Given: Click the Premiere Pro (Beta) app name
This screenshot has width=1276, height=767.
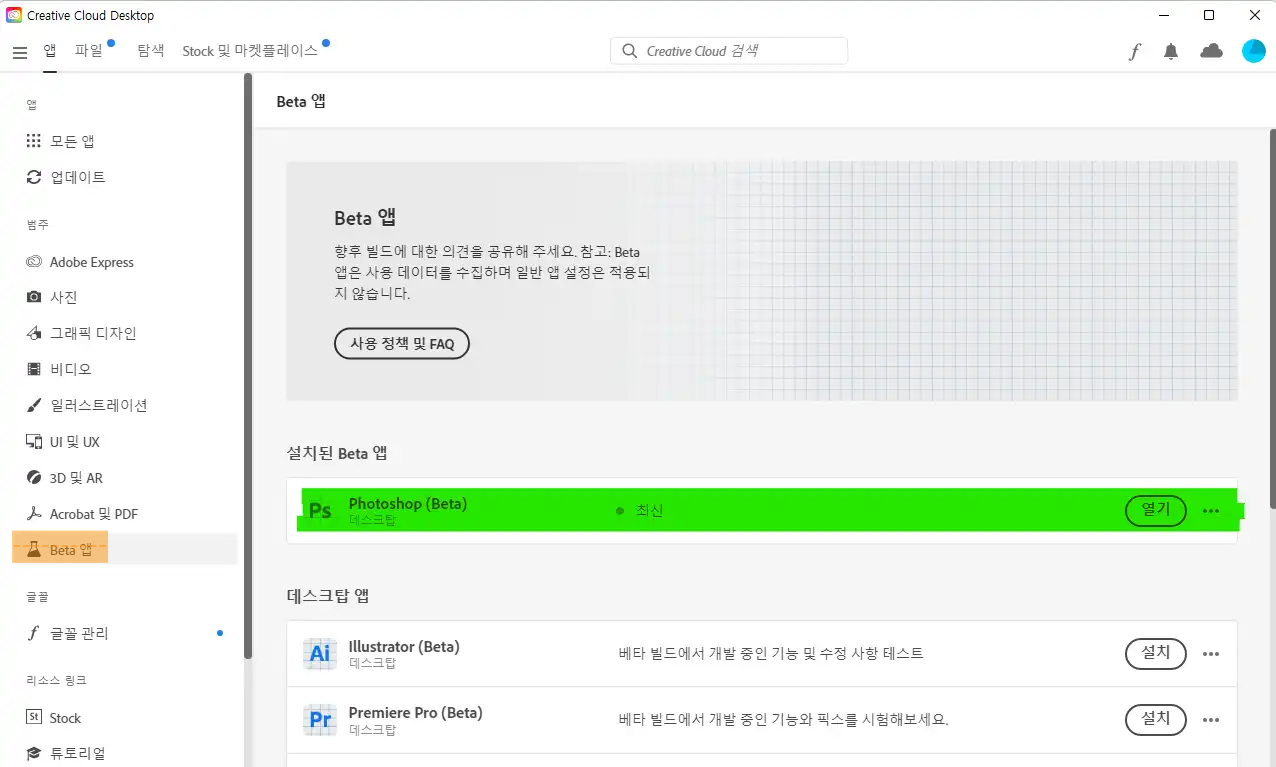Looking at the screenshot, I should 415,713.
